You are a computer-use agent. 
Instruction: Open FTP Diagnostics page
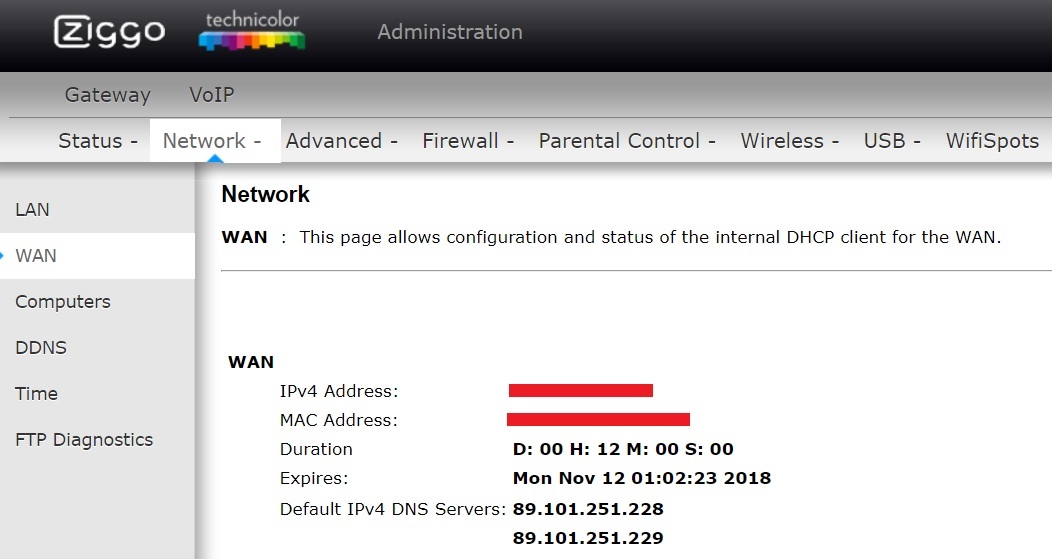pos(84,440)
